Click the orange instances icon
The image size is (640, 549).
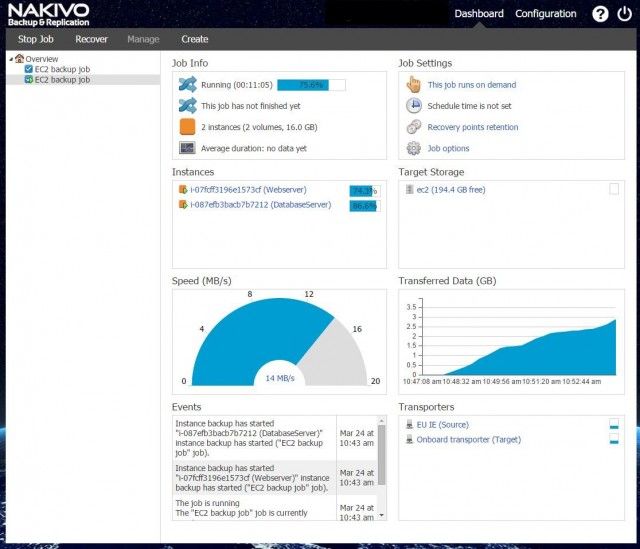tap(187, 127)
